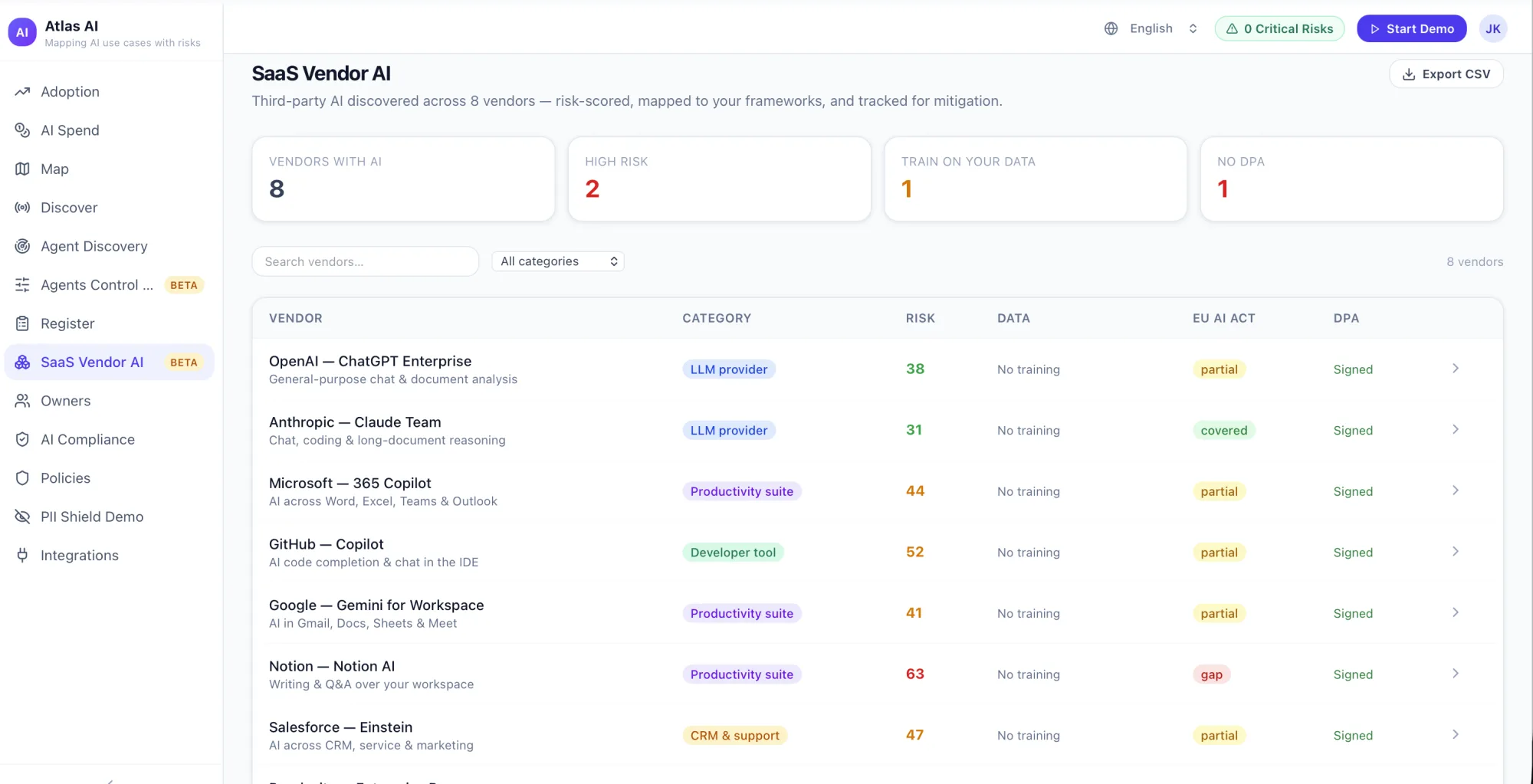Click the download icon on Export CSV
The width and height of the screenshot is (1533, 784).
coord(1409,74)
